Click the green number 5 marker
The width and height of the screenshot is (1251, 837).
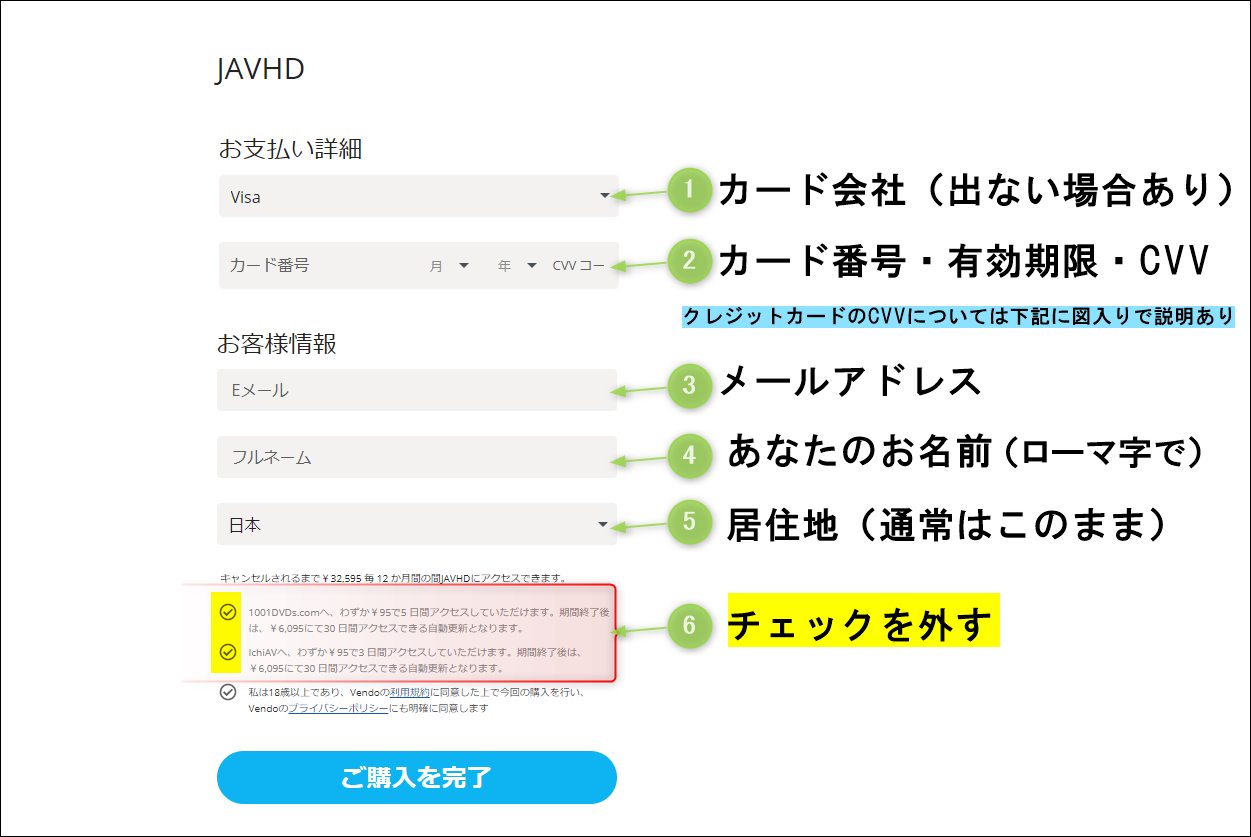[688, 523]
